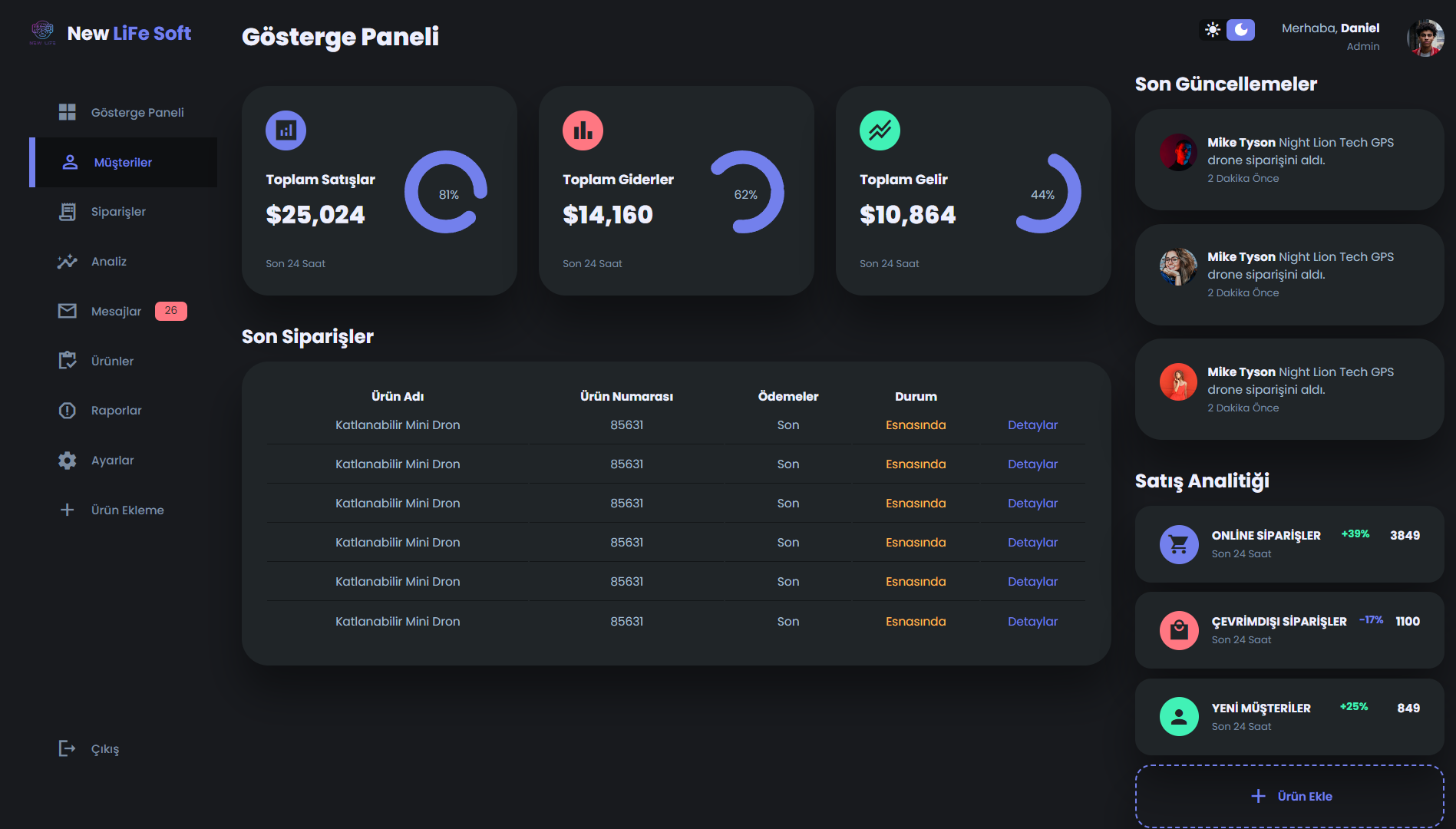The width and height of the screenshot is (1456, 829).
Task: Click the Ürünler clipboard icon
Action: [68, 361]
